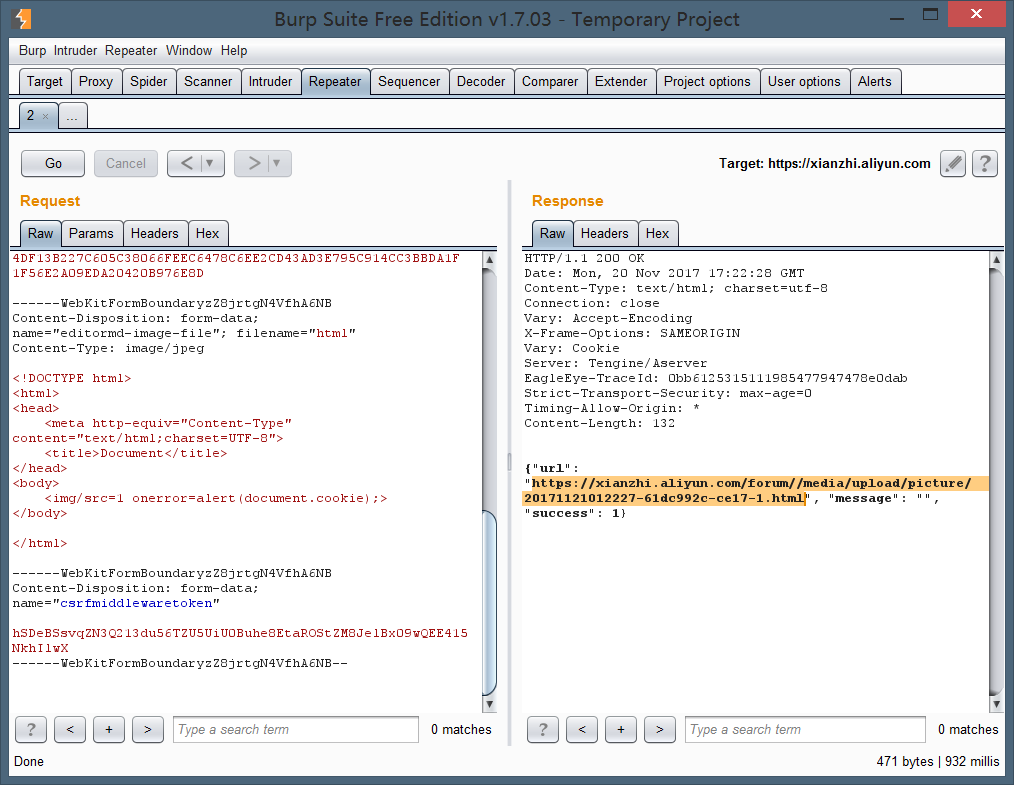Click the edit target pencil icon
The width and height of the screenshot is (1014, 785).
pyautogui.click(x=953, y=164)
